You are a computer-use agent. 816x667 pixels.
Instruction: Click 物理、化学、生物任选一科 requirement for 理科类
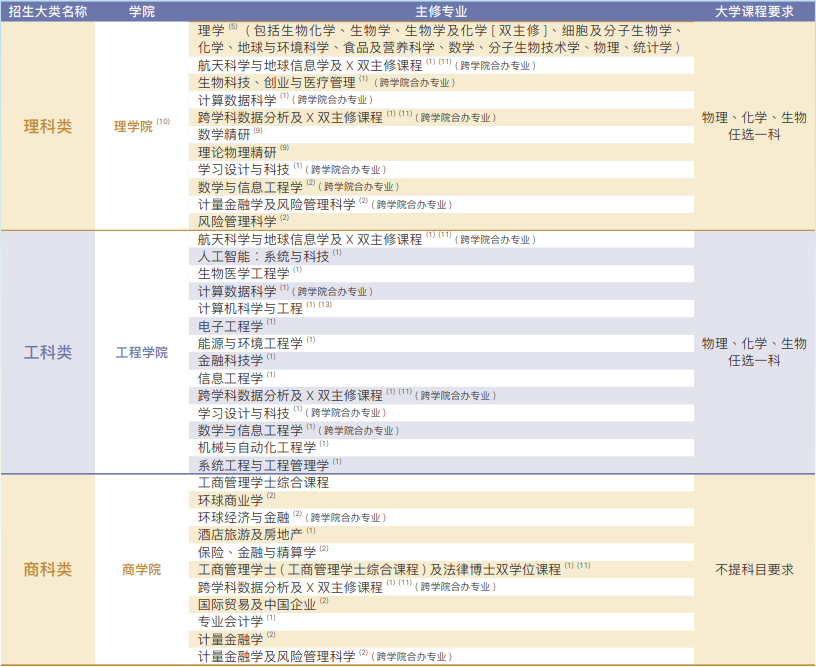point(754,126)
